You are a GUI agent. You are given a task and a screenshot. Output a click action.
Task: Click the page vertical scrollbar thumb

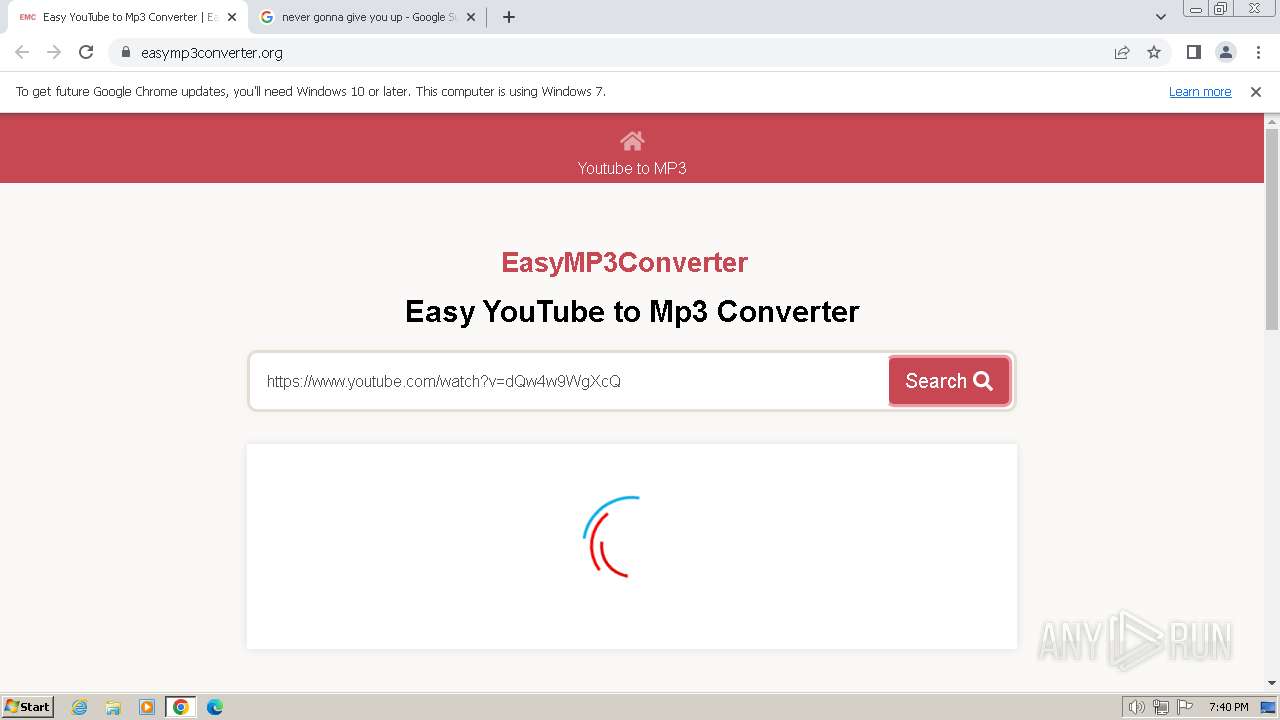pyautogui.click(x=1272, y=228)
